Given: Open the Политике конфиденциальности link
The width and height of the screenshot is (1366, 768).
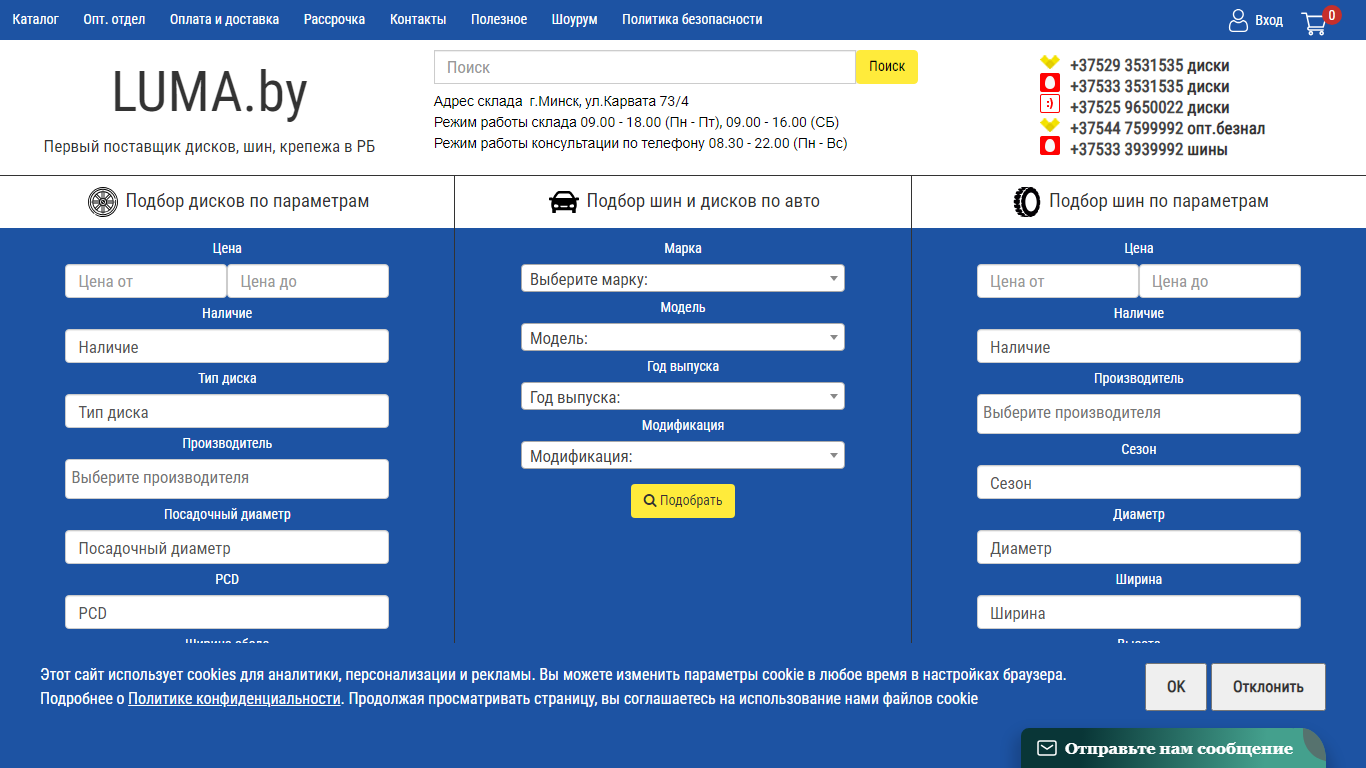Looking at the screenshot, I should point(234,699).
